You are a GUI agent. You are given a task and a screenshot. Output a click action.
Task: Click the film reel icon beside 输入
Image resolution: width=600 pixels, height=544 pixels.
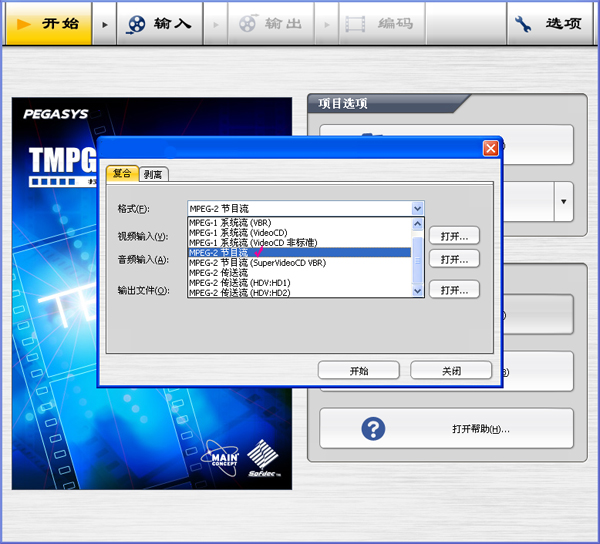click(136, 24)
